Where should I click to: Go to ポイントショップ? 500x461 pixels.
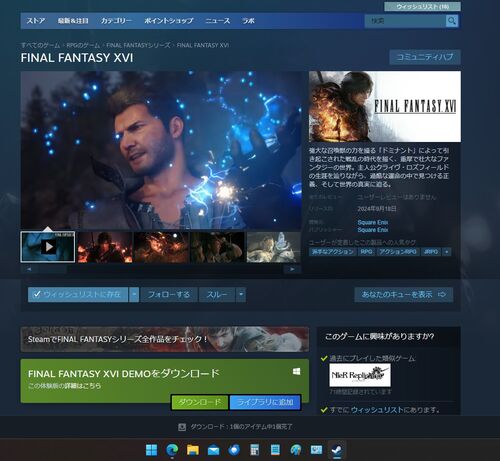[x=169, y=21]
